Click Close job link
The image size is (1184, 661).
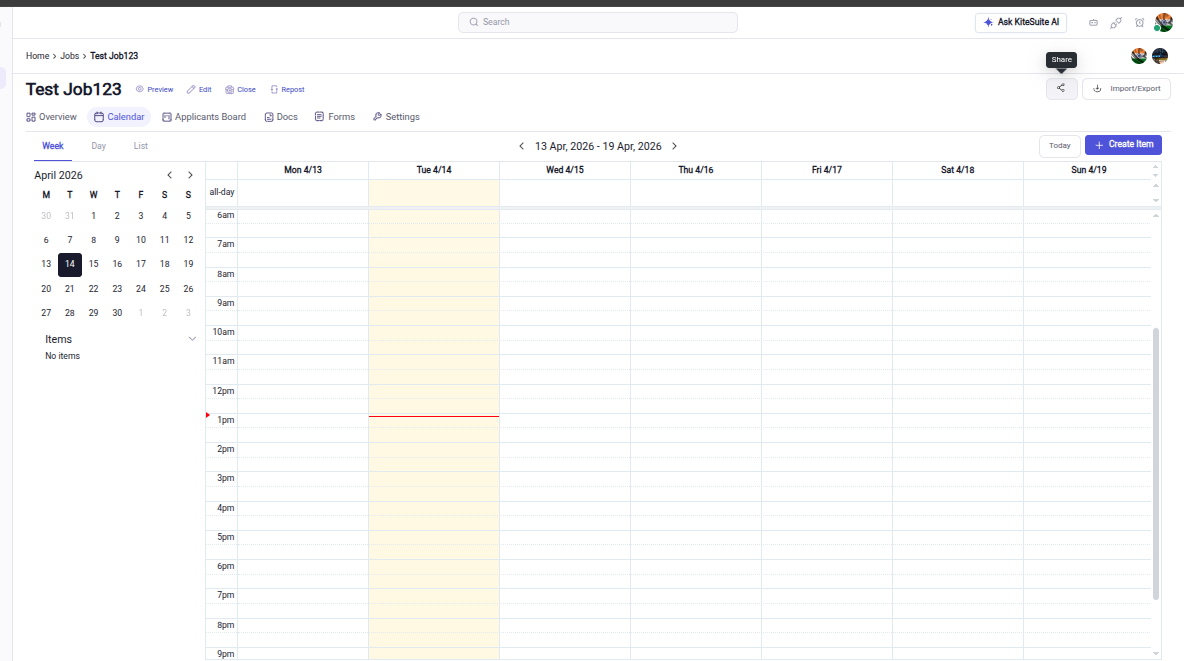tap(240, 89)
